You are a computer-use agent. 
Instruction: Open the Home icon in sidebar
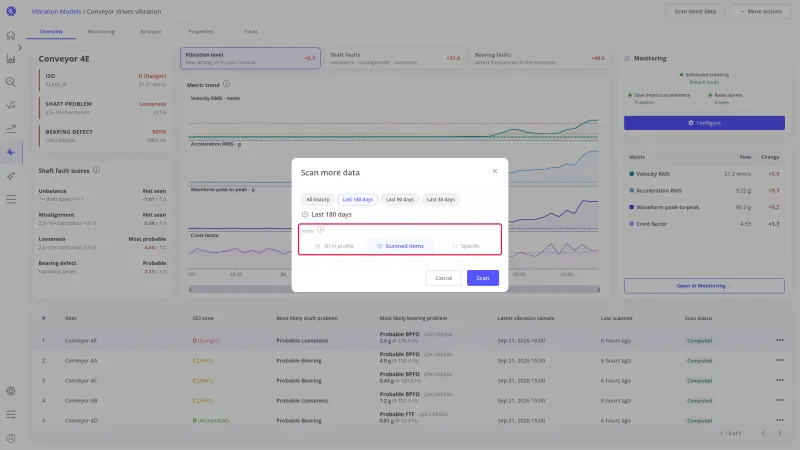11,35
